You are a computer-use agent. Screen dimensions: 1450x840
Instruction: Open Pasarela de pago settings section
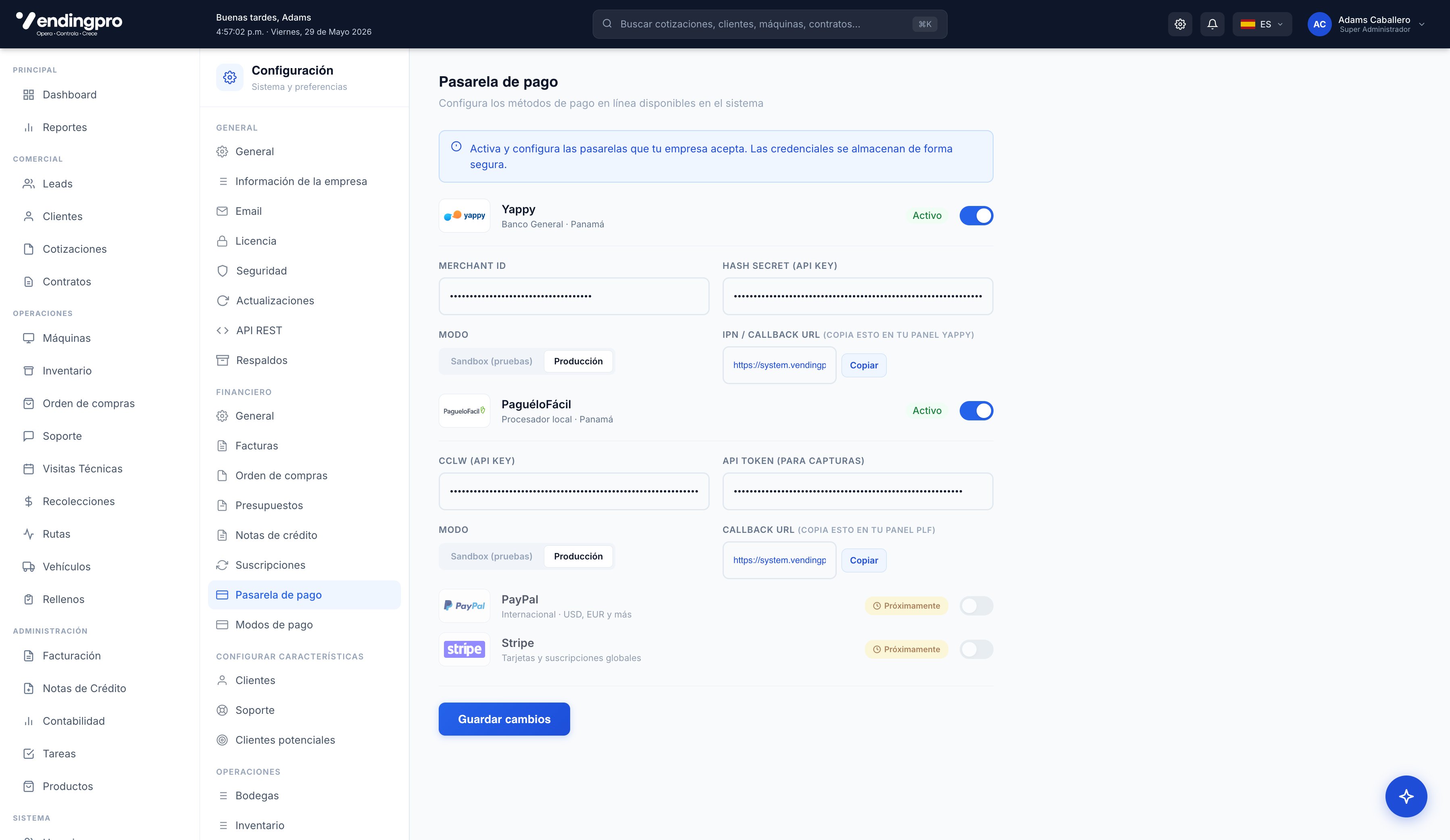tap(304, 595)
